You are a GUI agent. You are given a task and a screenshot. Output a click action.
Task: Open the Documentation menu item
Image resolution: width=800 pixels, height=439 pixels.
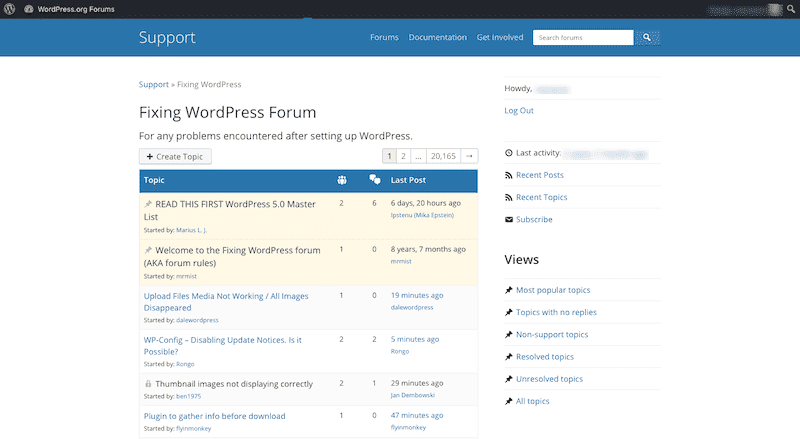coord(437,38)
